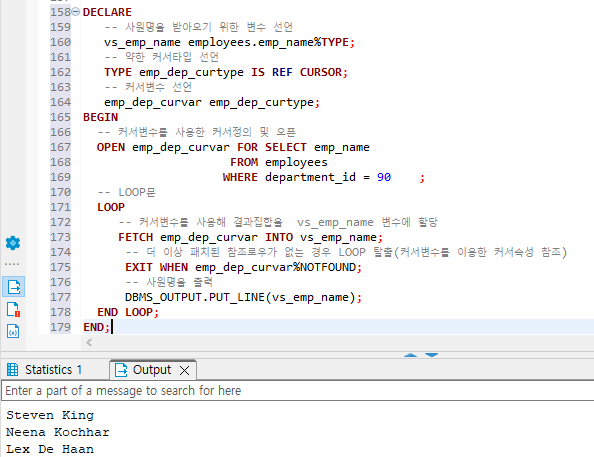Click the variables page icon in the sidebar

[x=13, y=331]
